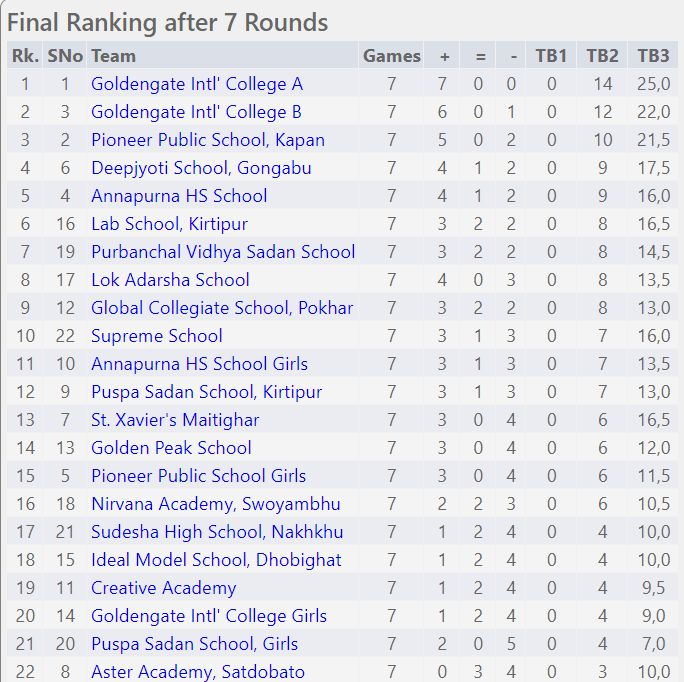Open Nirvana Academy, Swoyambhu team link
This screenshot has height=682, width=684.
215,504
